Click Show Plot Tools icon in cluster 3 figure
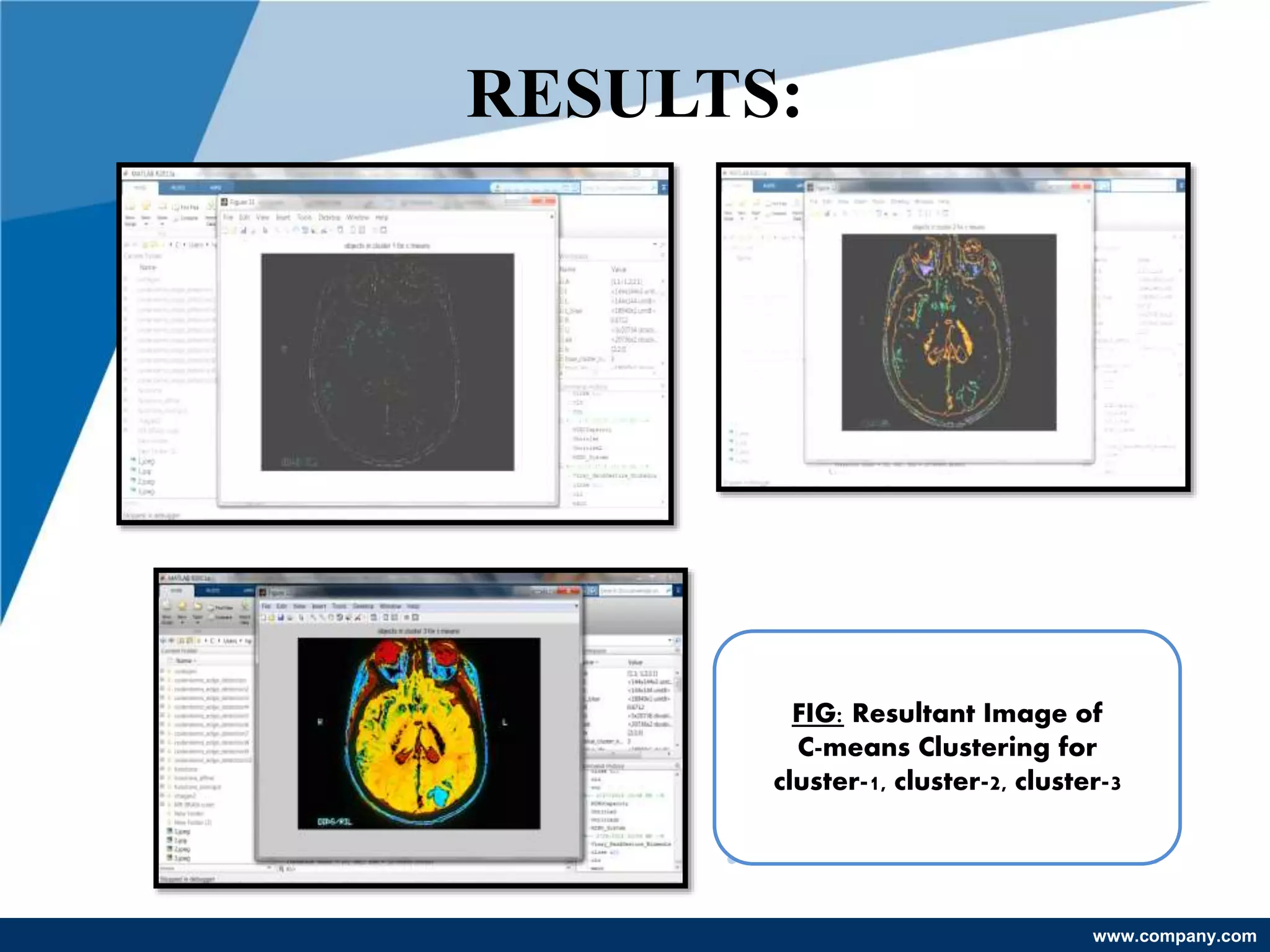This screenshot has height=952, width=1270. (x=415, y=617)
